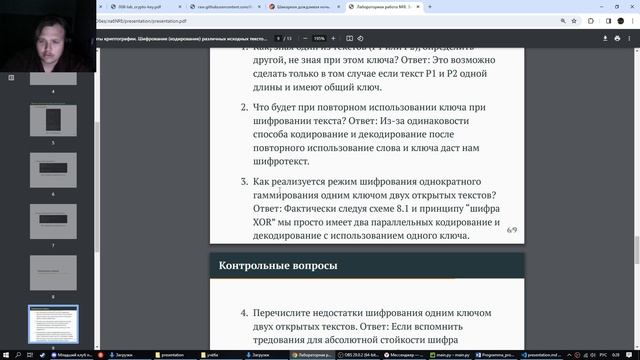Click the address bar URL field
Screen dimensions: 640x360
click(327, 21)
